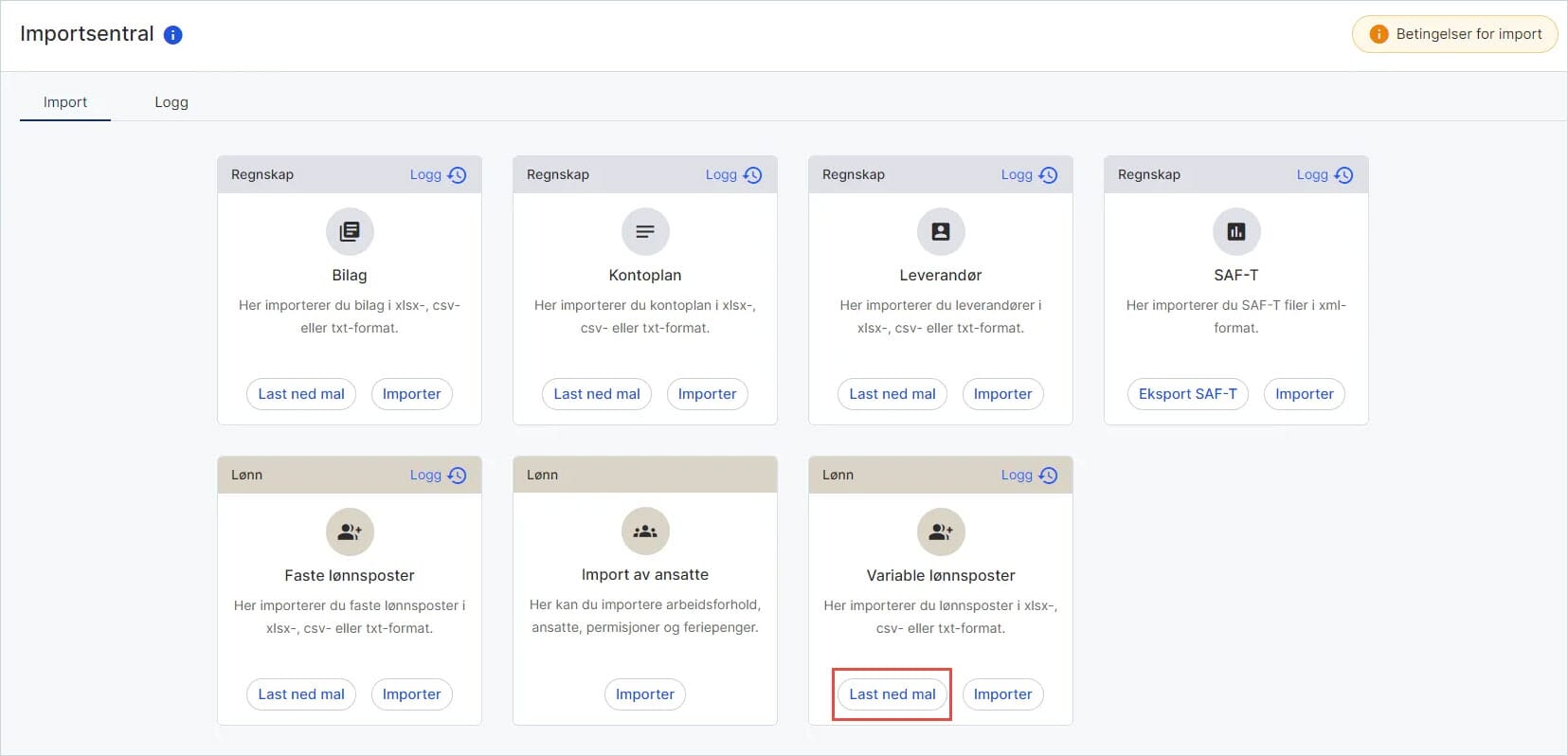The width and height of the screenshot is (1568, 756).
Task: Open log history icon on SAF-T card
Action: 1343,175
